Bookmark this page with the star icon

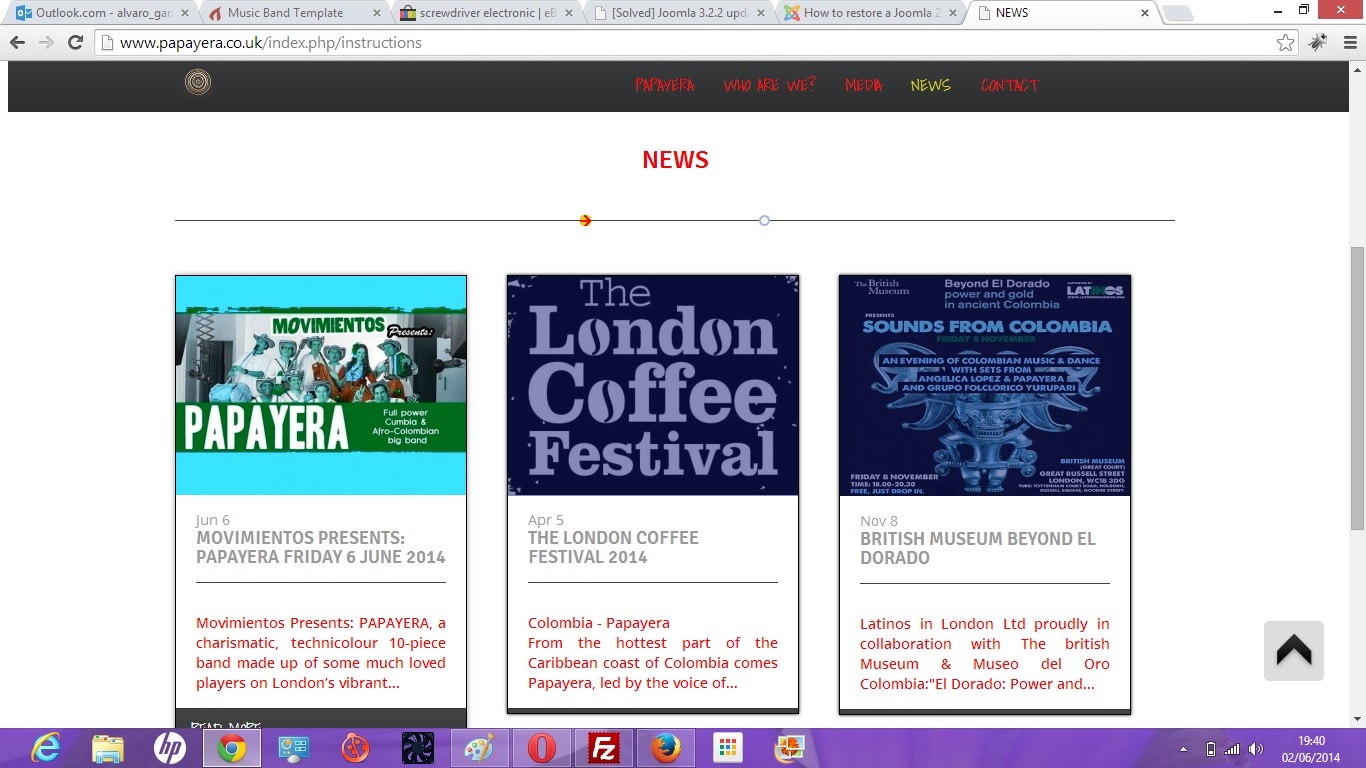1286,43
